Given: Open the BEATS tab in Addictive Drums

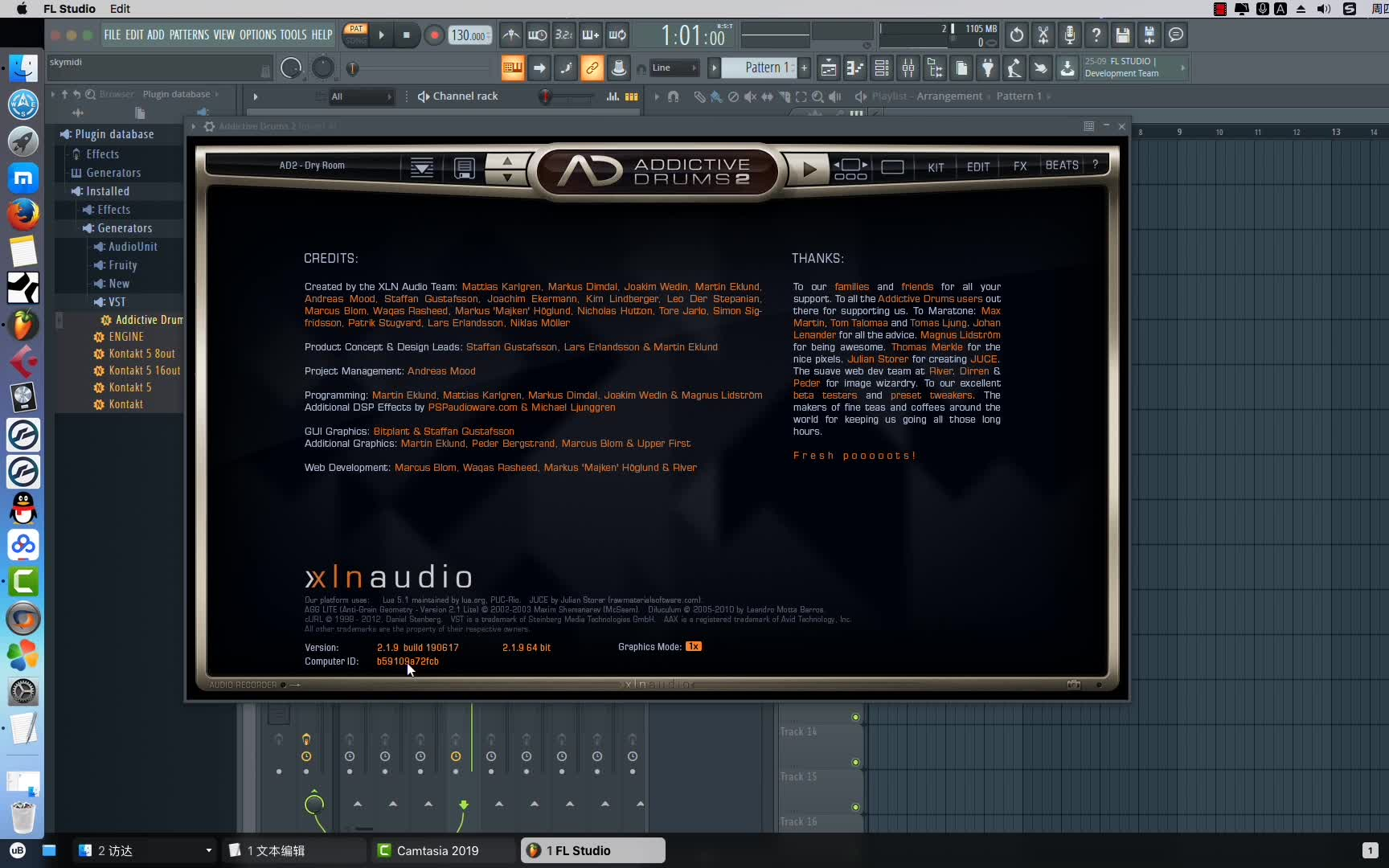Looking at the screenshot, I should [x=1062, y=166].
